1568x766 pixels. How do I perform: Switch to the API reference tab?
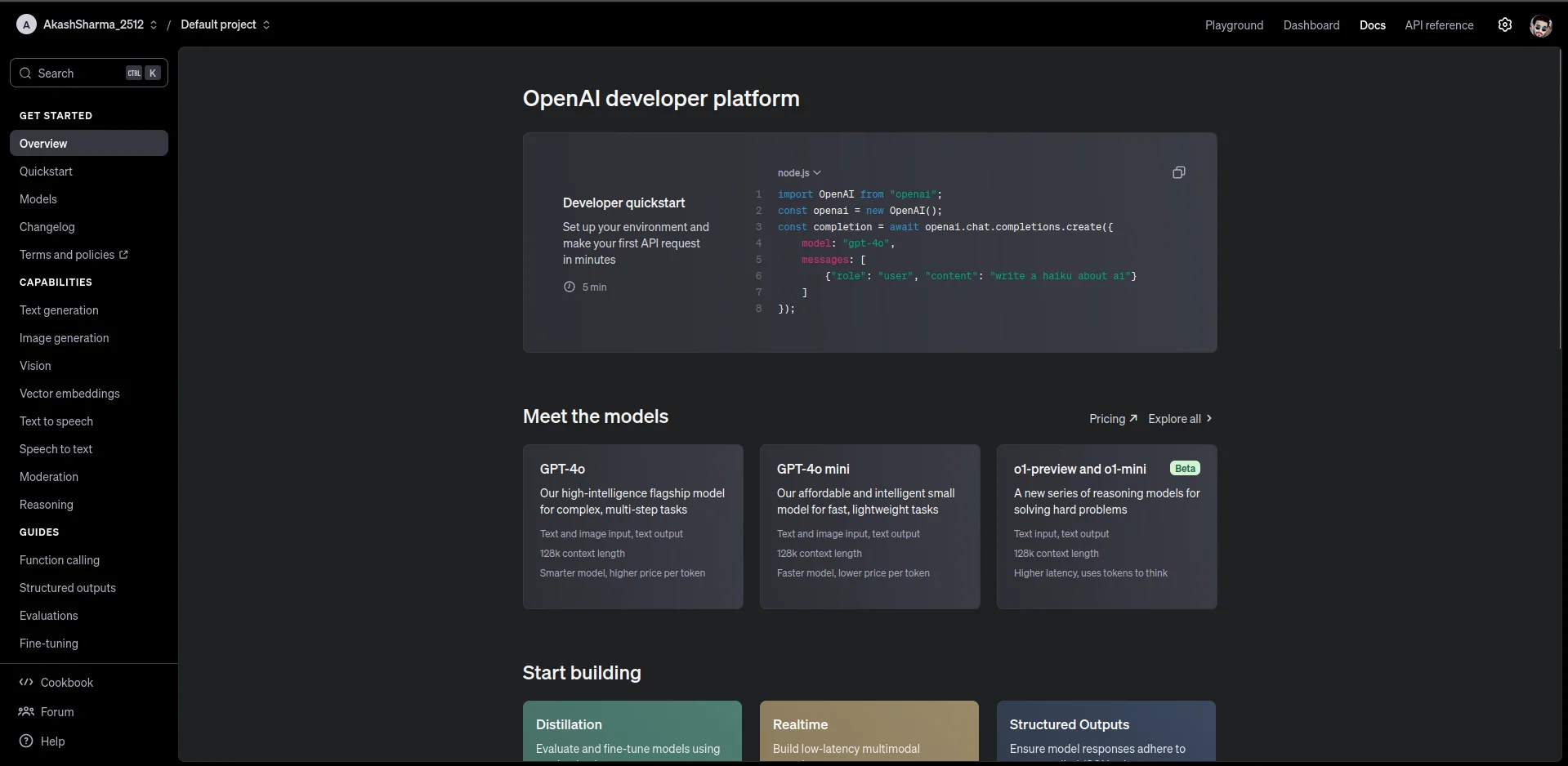(x=1437, y=24)
